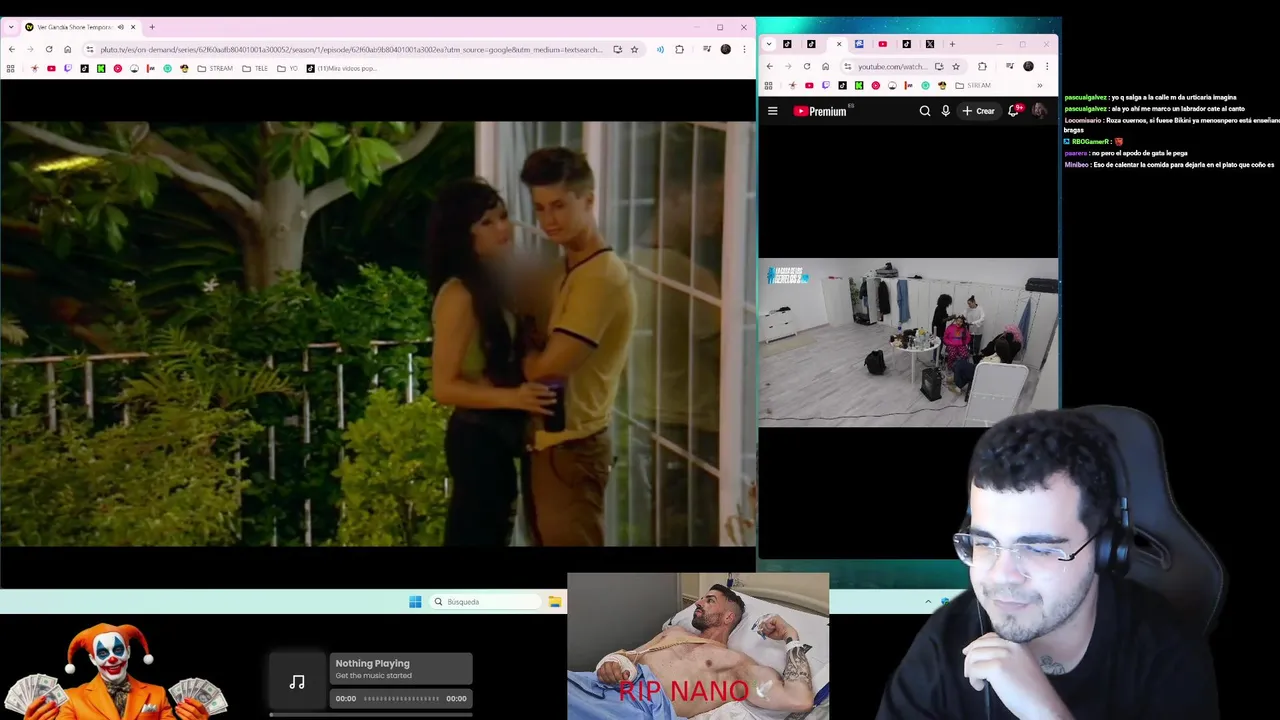Switch to the X (Twitter) tab in right window

930,44
